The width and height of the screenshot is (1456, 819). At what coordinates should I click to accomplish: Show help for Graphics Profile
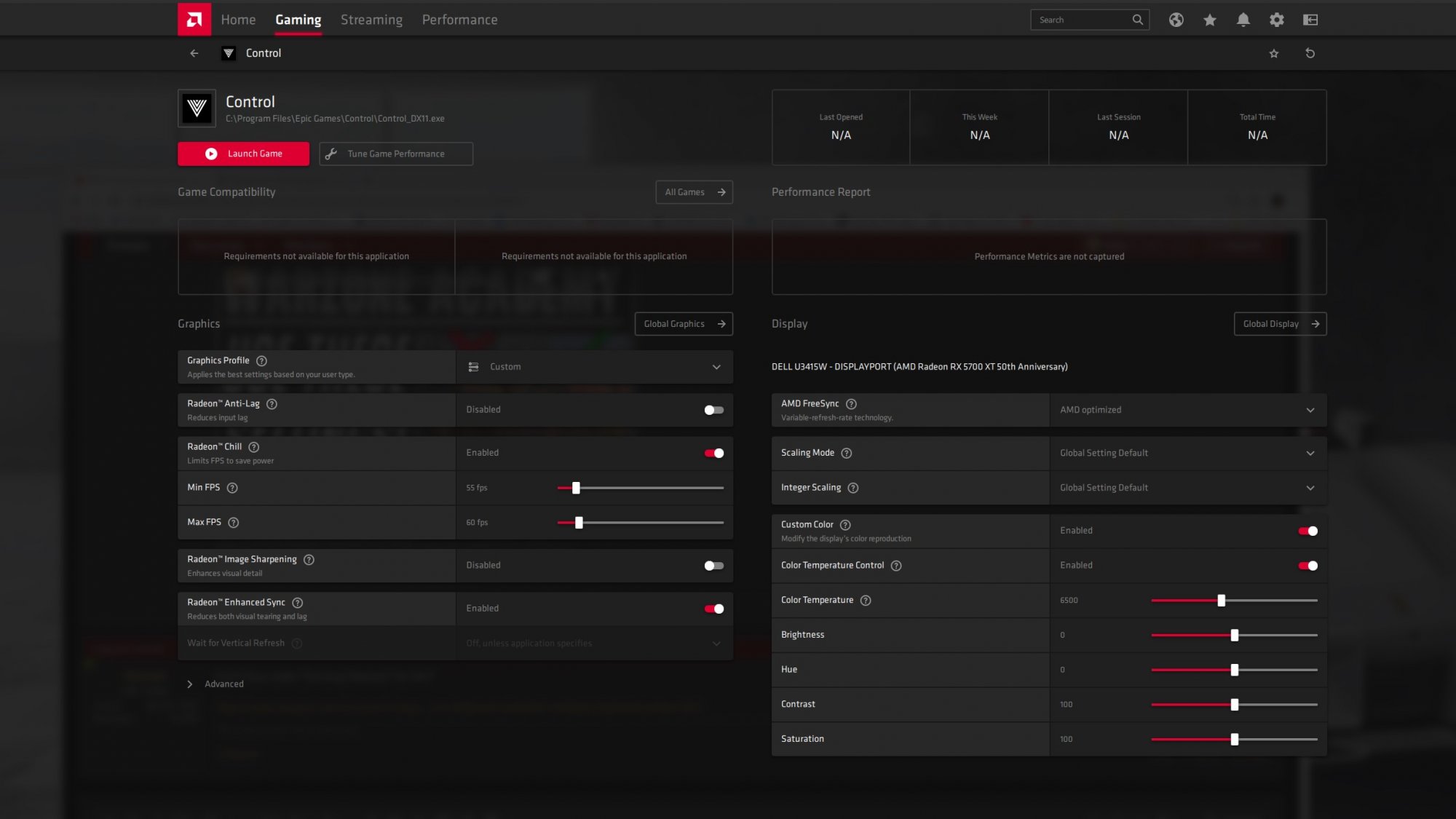pyautogui.click(x=261, y=360)
